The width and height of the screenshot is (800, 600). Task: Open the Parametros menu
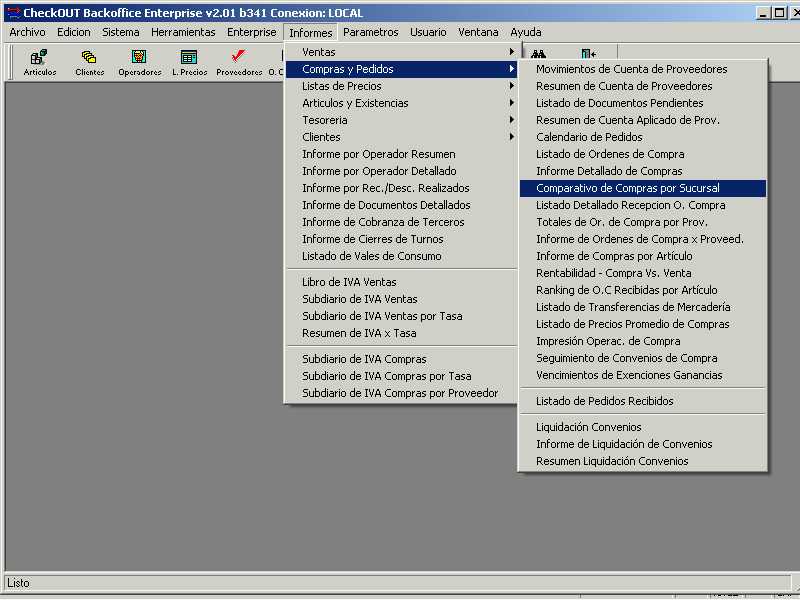[x=370, y=32]
